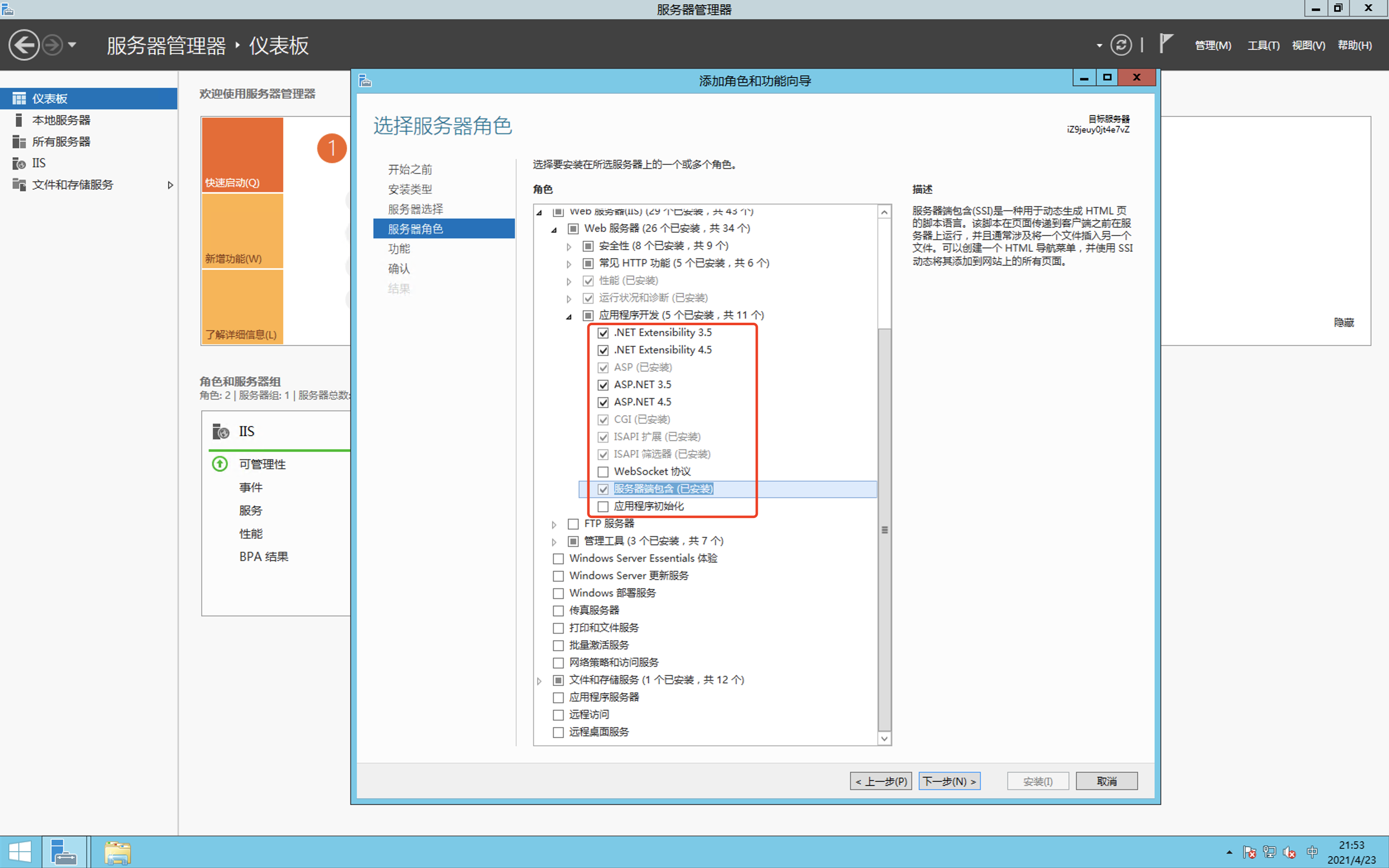Open Windows Start button in taskbar
The height and width of the screenshot is (868, 1389).
(x=20, y=852)
